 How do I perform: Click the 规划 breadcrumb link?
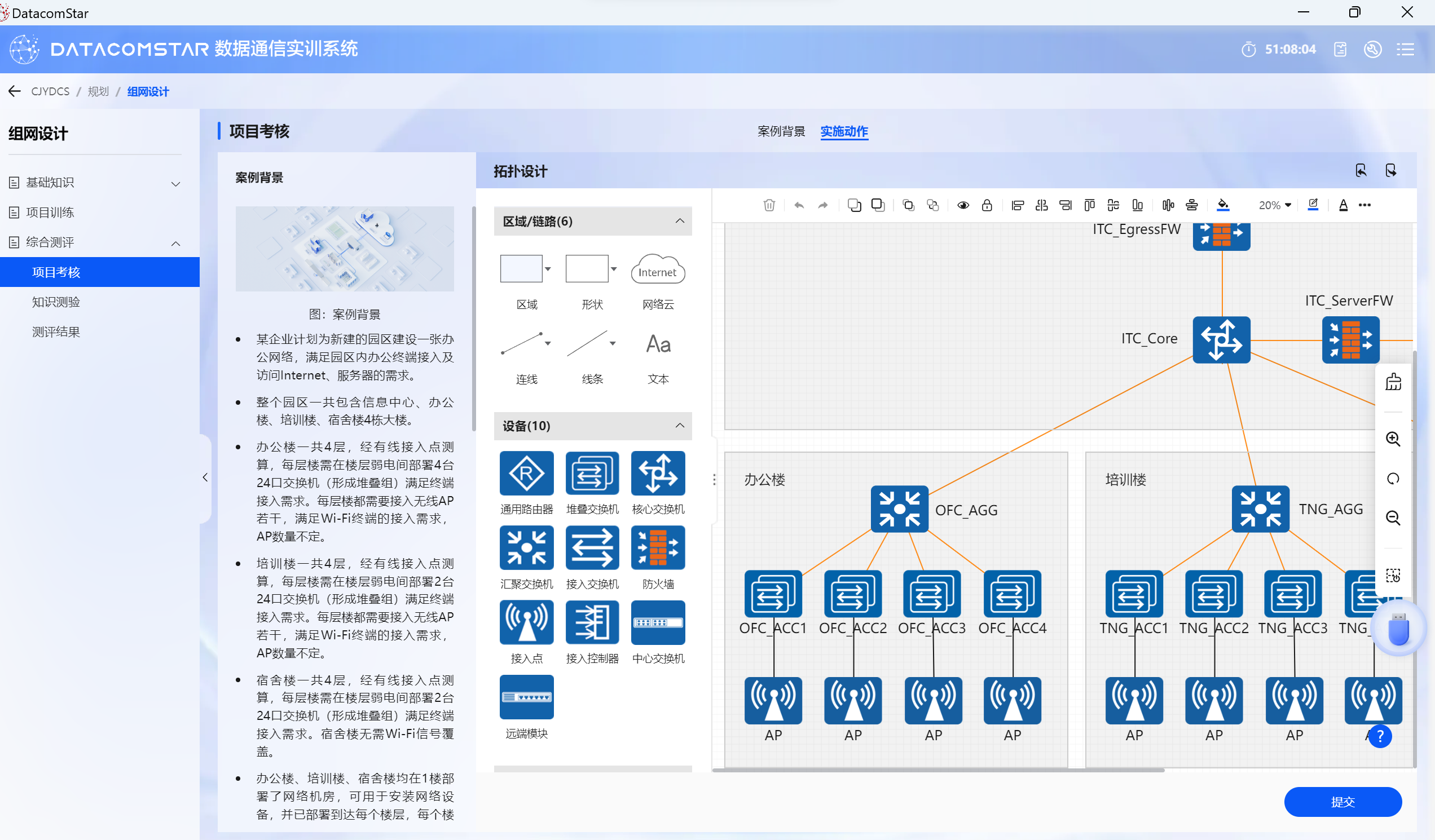pyautogui.click(x=98, y=92)
